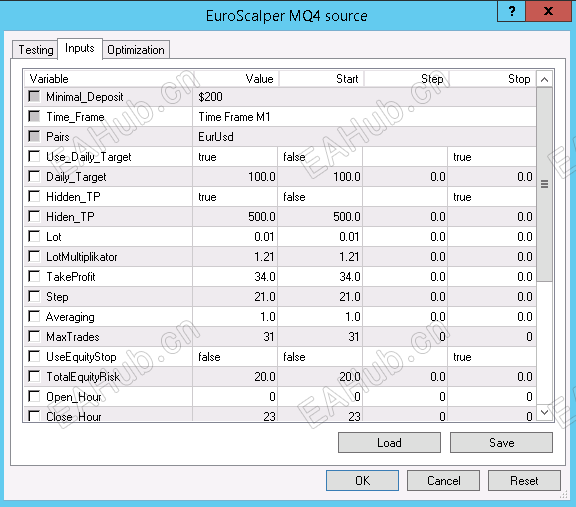Viewport: 576px width, 507px height.
Task: Click the vertical scrollbar thumb
Action: [544, 184]
